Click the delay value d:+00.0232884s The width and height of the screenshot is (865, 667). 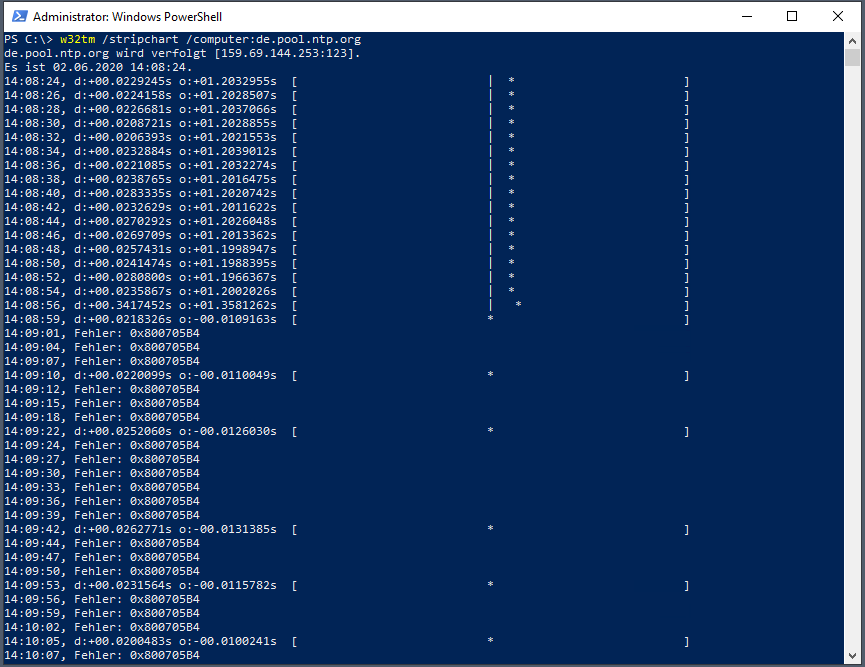122,151
